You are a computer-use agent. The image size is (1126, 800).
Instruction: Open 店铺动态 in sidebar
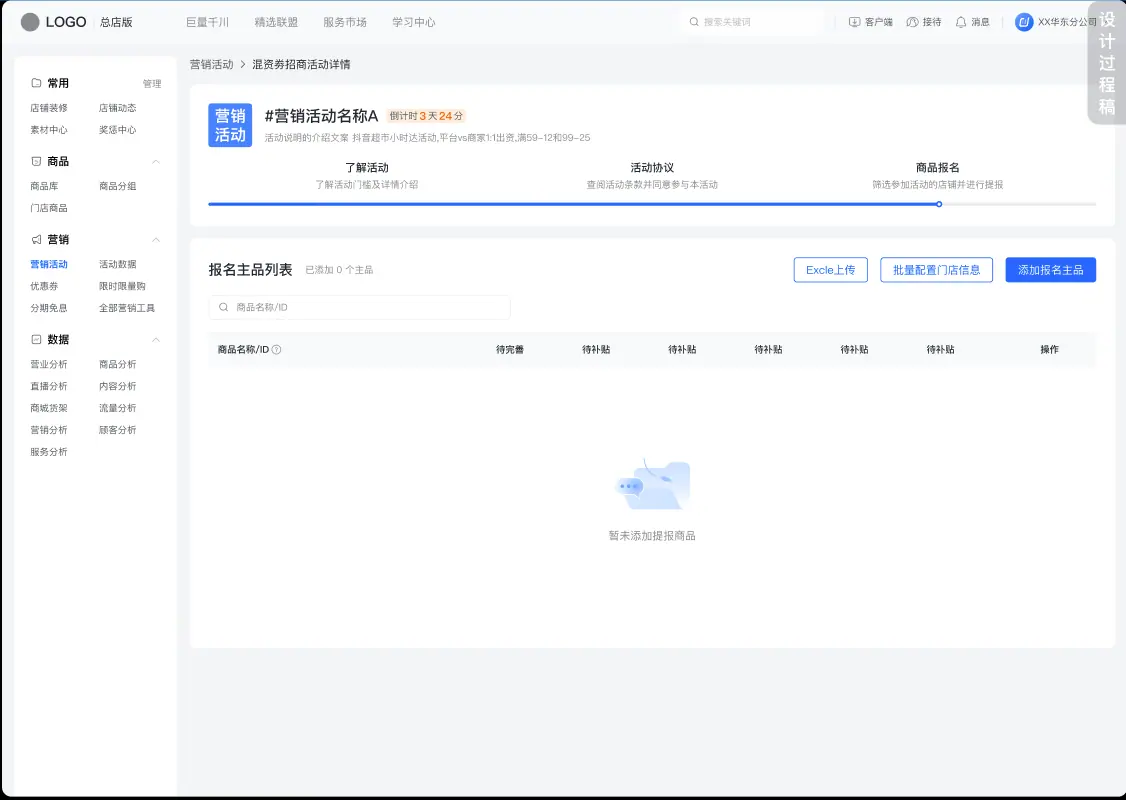tap(118, 108)
